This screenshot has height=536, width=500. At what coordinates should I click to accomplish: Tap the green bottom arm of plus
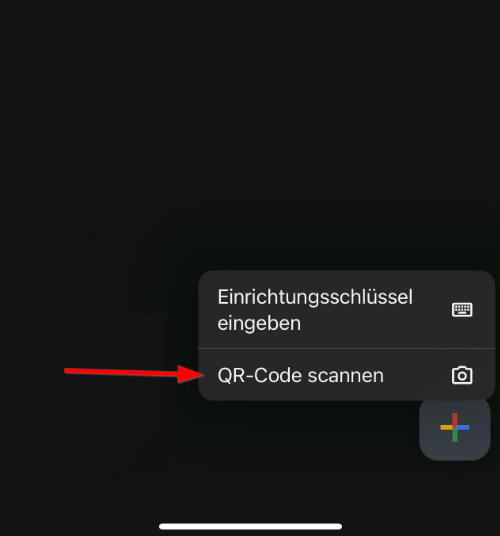click(x=455, y=436)
